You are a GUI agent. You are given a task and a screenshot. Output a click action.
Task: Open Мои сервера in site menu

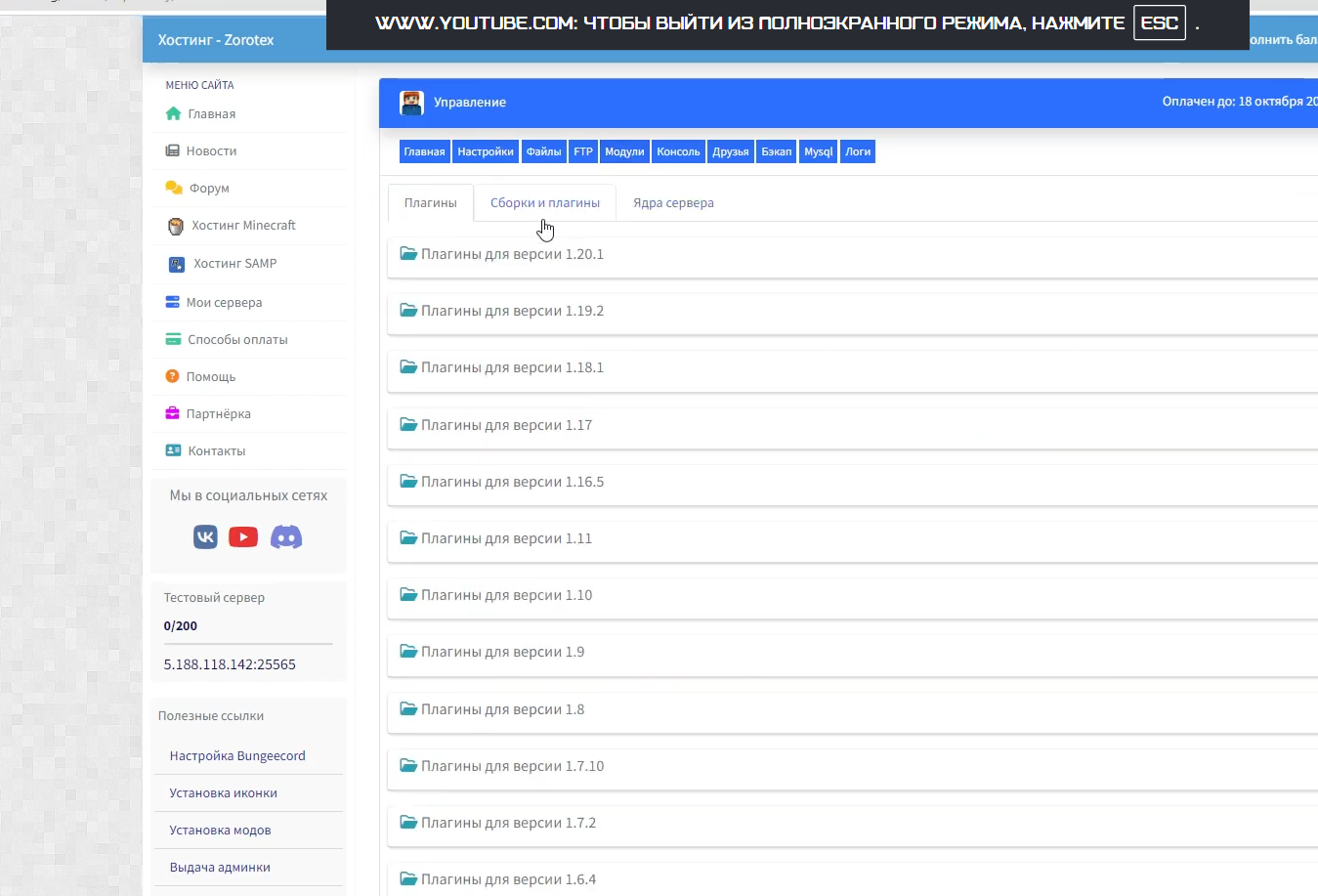click(224, 303)
